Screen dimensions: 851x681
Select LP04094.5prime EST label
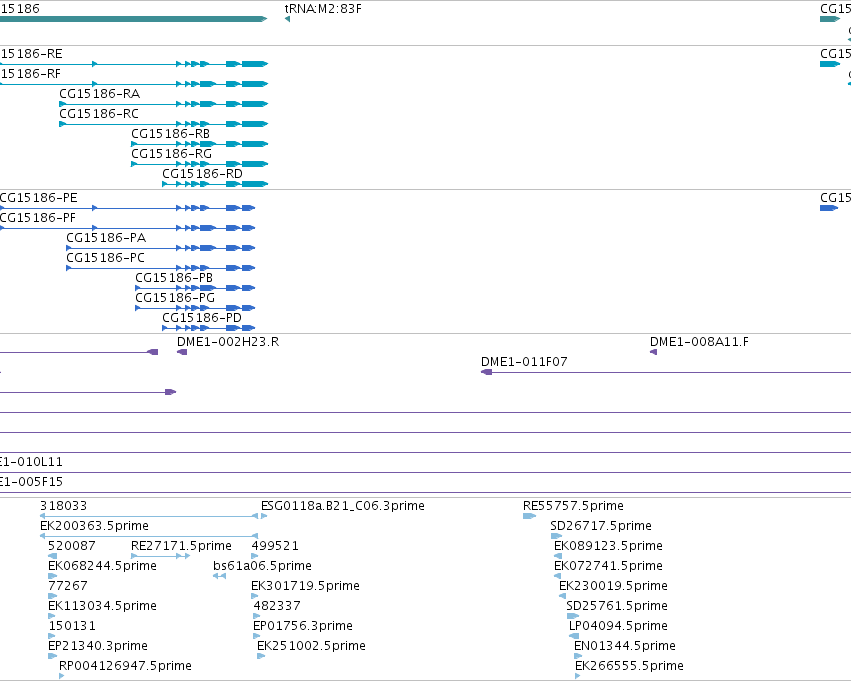pos(618,626)
